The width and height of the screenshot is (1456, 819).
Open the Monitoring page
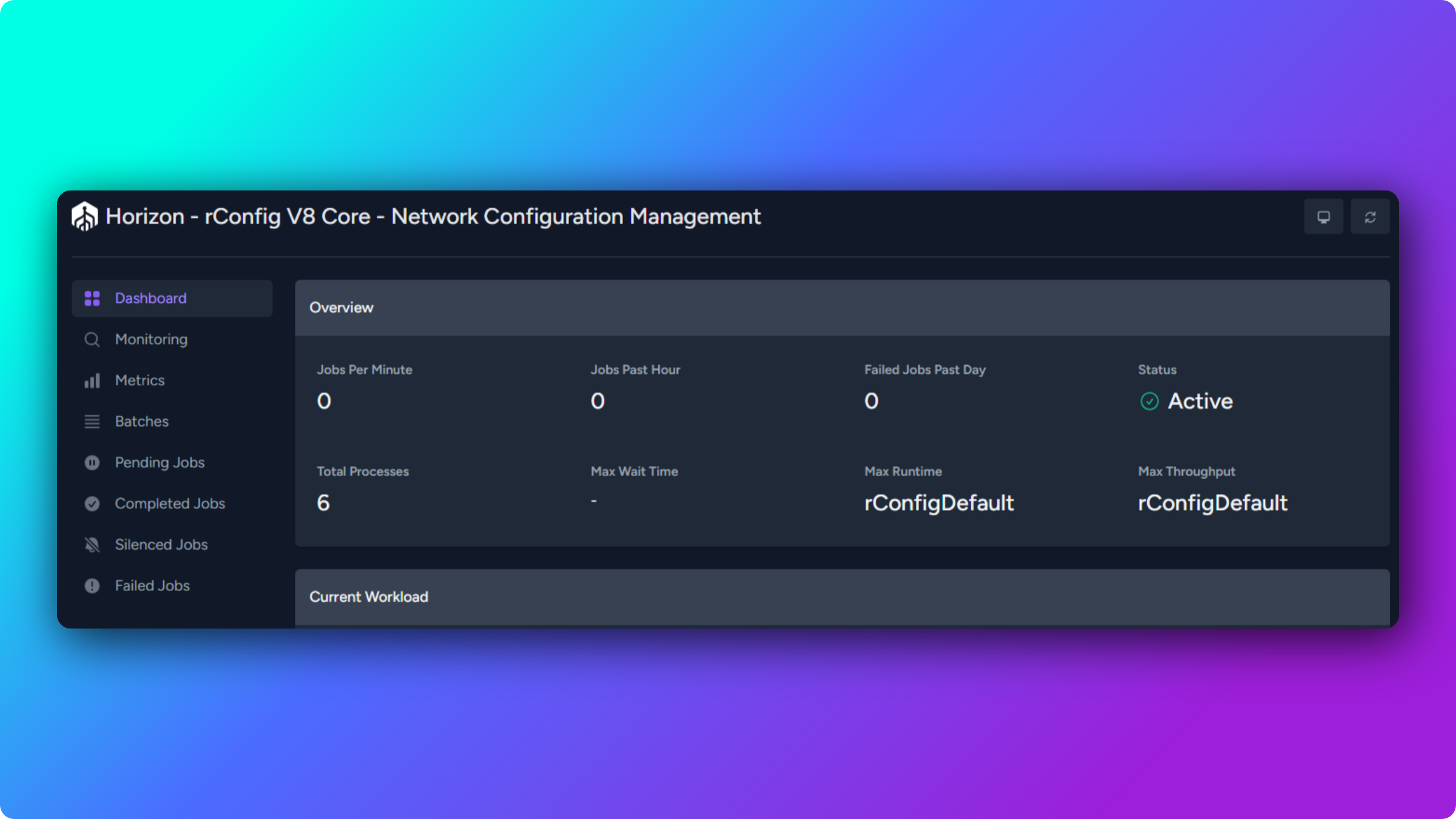172,339
